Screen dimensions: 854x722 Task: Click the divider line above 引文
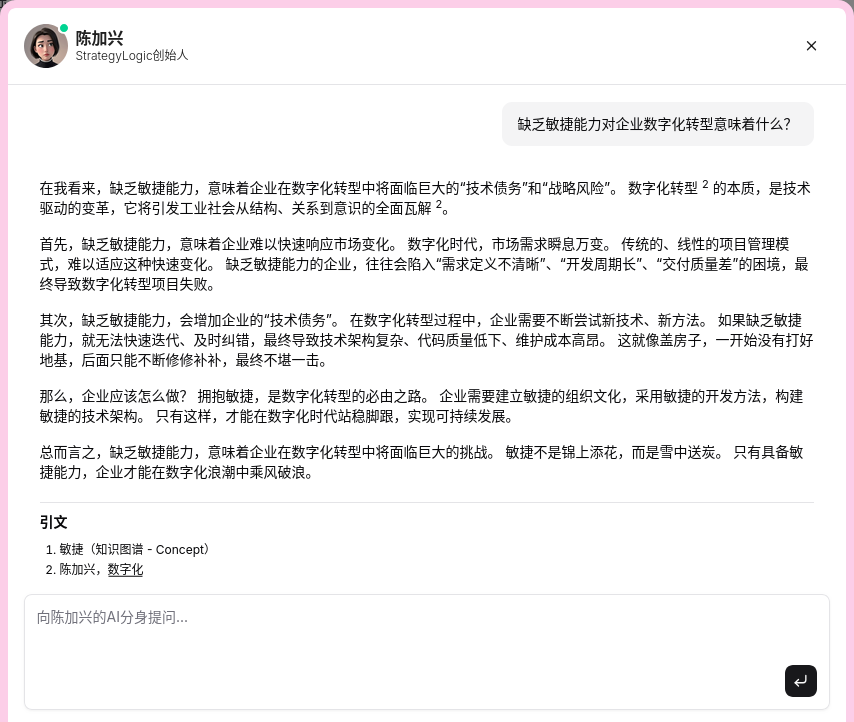[426, 502]
